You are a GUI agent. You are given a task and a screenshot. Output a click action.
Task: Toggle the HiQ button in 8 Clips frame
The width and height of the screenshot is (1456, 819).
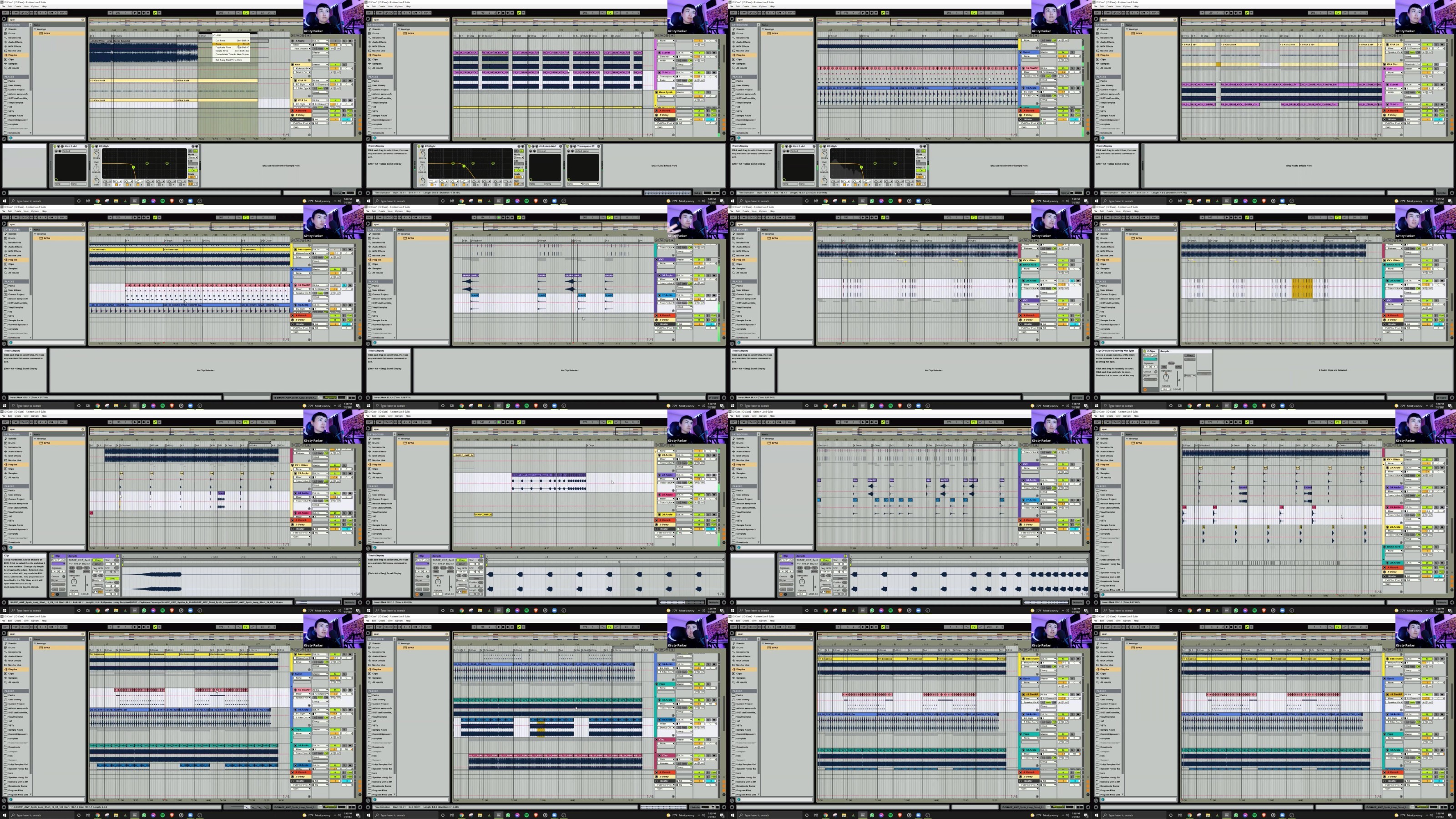click(x=1164, y=367)
